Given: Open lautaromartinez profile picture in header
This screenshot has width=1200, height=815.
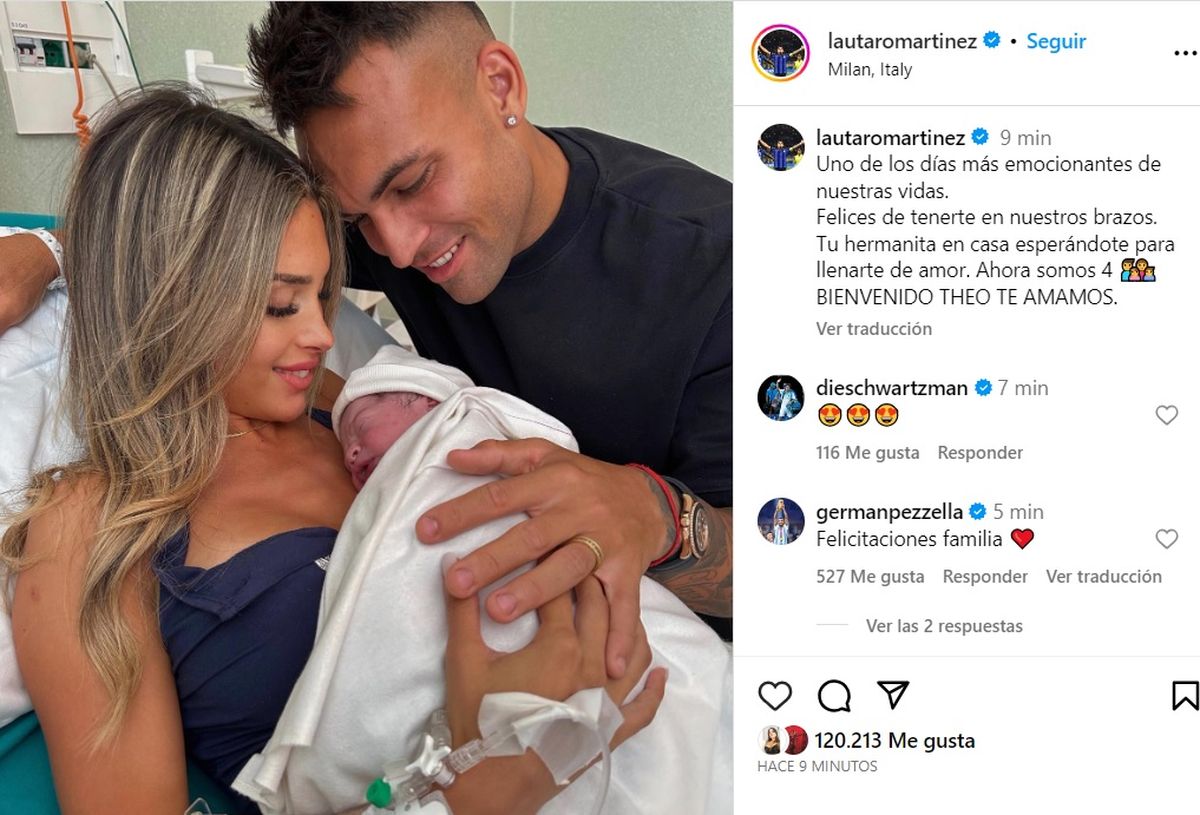Looking at the screenshot, I should pyautogui.click(x=780, y=53).
